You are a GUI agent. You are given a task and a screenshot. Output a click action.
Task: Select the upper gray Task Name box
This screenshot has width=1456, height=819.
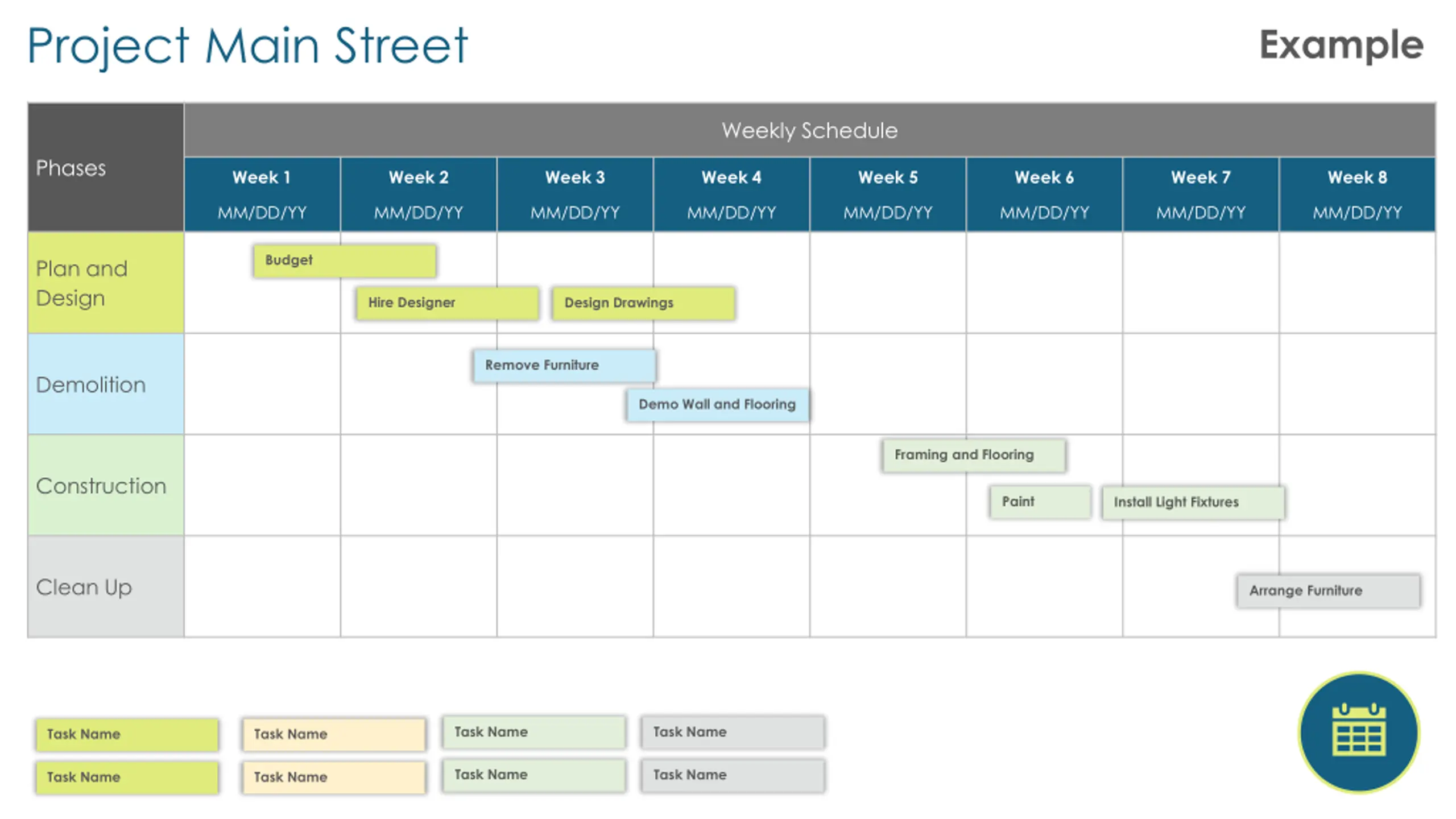(733, 732)
